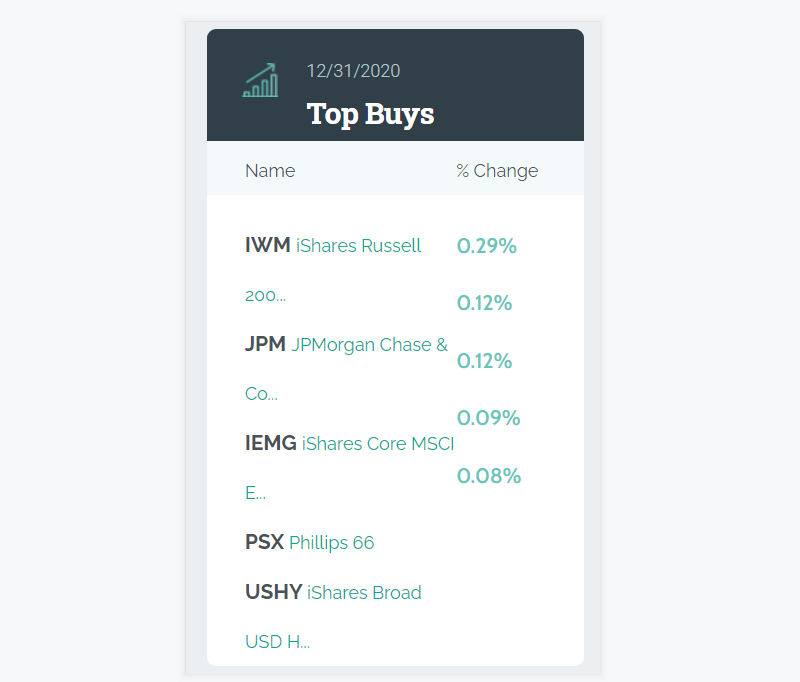Click the 0.09% change value
This screenshot has width=800, height=682.
[488, 418]
